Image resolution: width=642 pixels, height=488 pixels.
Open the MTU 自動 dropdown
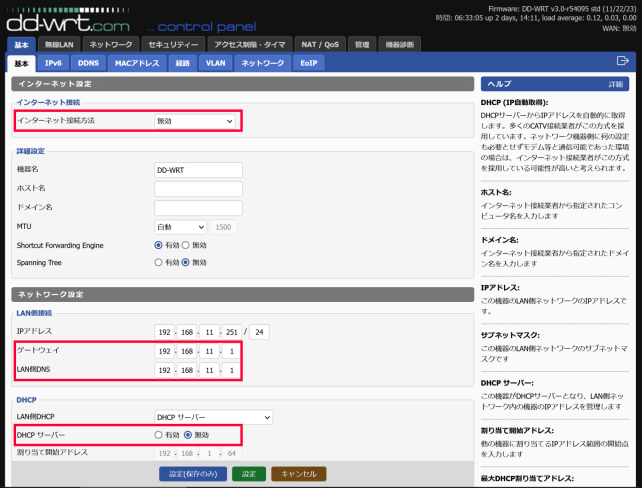(181, 227)
